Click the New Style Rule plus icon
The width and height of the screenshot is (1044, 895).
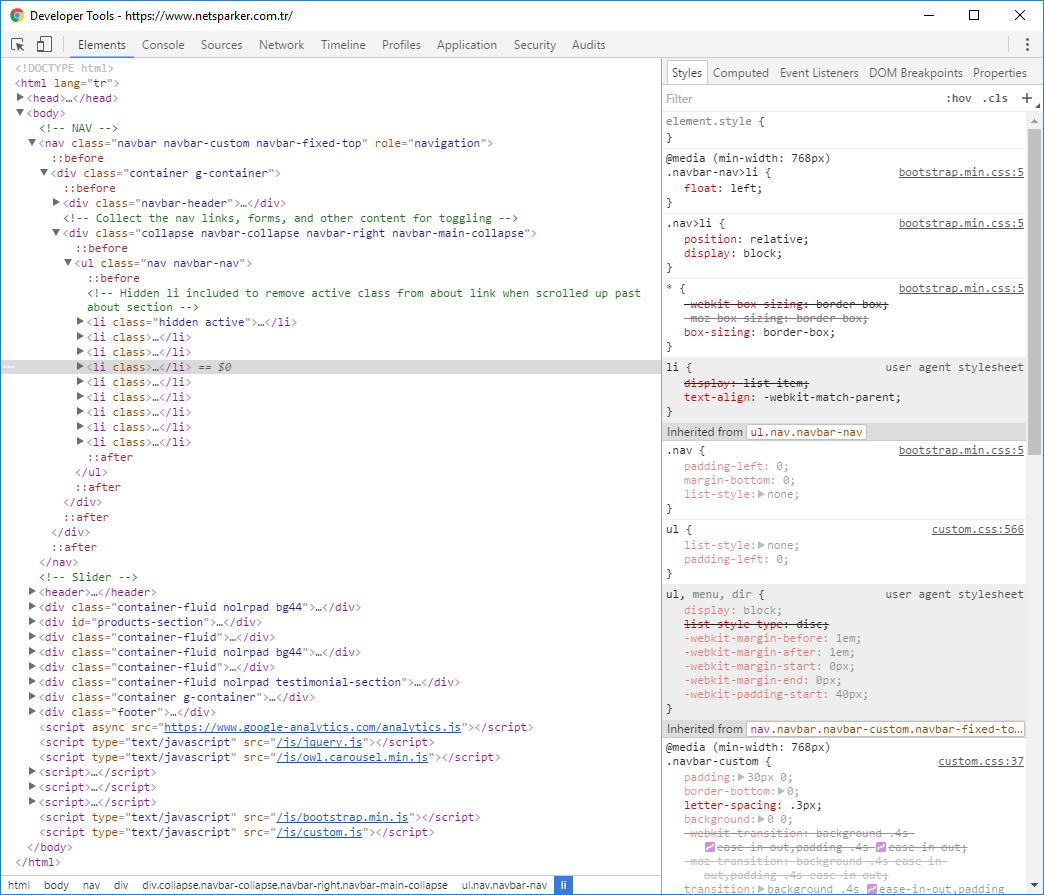(x=1026, y=98)
